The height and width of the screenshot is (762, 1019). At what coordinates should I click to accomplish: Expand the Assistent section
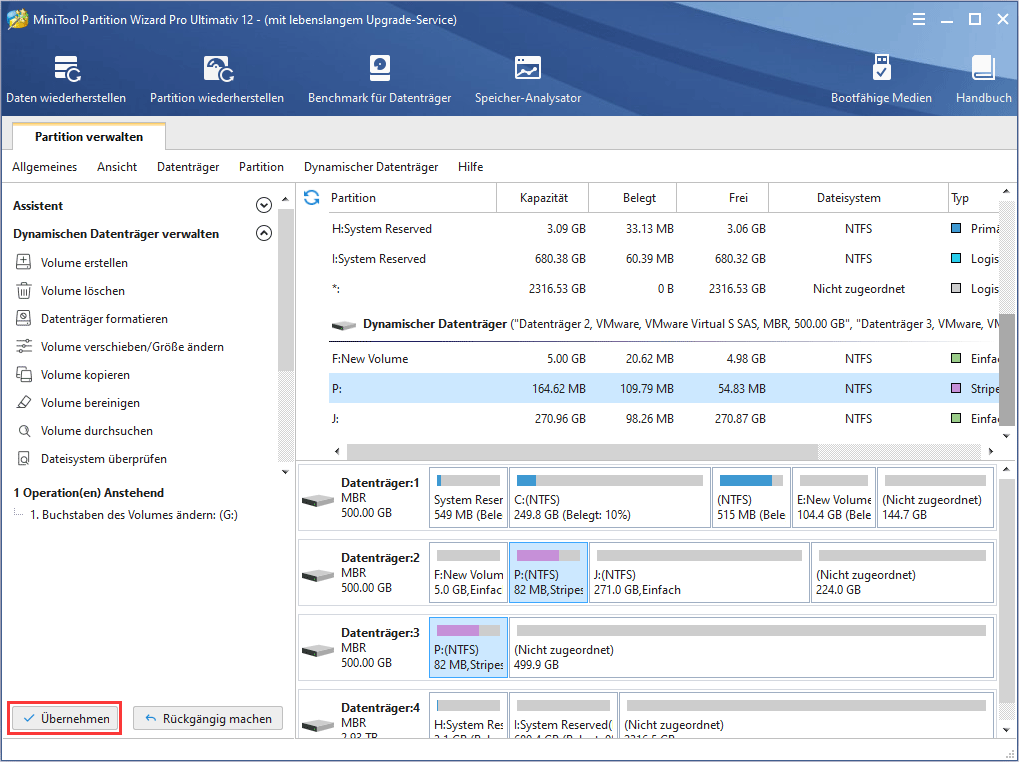(264, 205)
